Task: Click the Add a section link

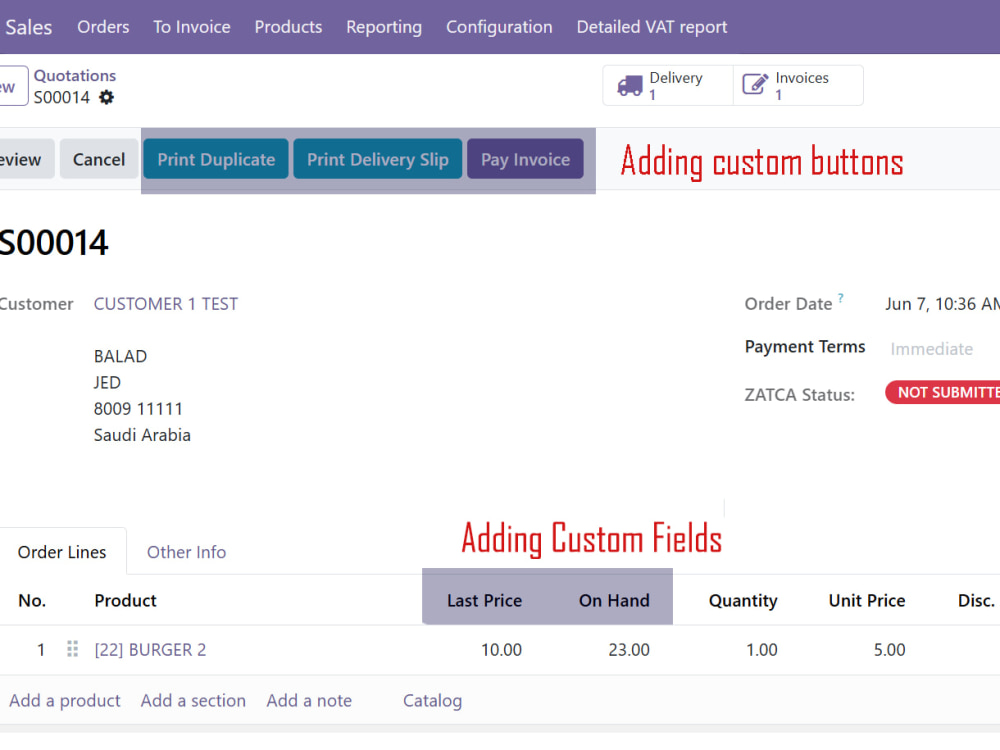Action: click(x=193, y=700)
